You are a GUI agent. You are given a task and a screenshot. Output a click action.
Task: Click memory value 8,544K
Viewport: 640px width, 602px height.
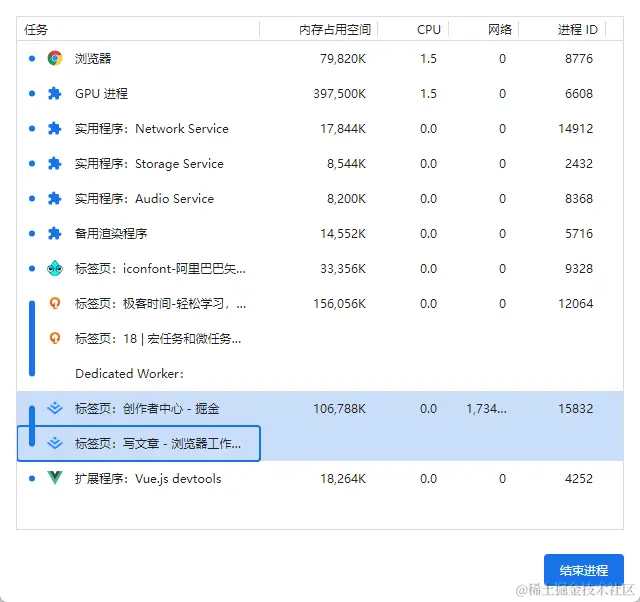click(346, 164)
